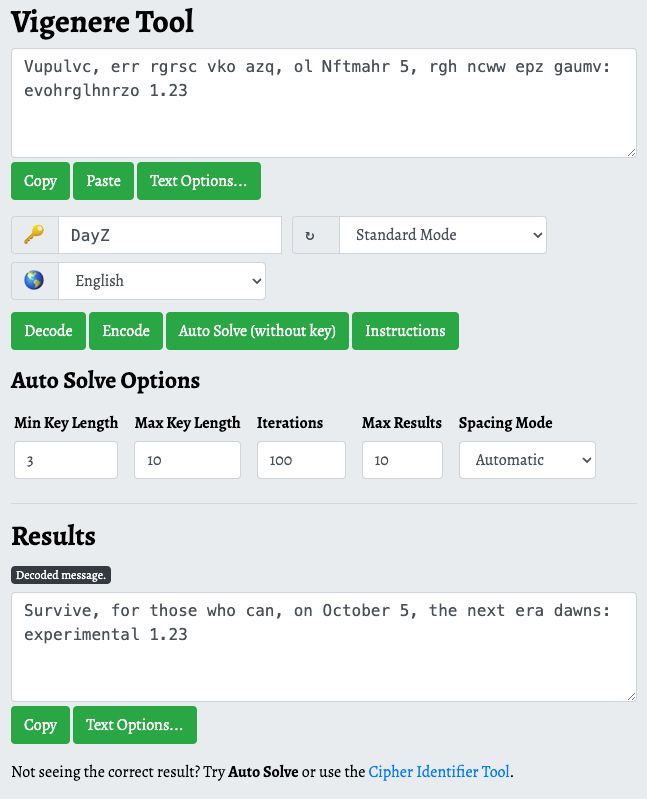Click the globe language icon
This screenshot has height=799, width=647.
[34, 281]
